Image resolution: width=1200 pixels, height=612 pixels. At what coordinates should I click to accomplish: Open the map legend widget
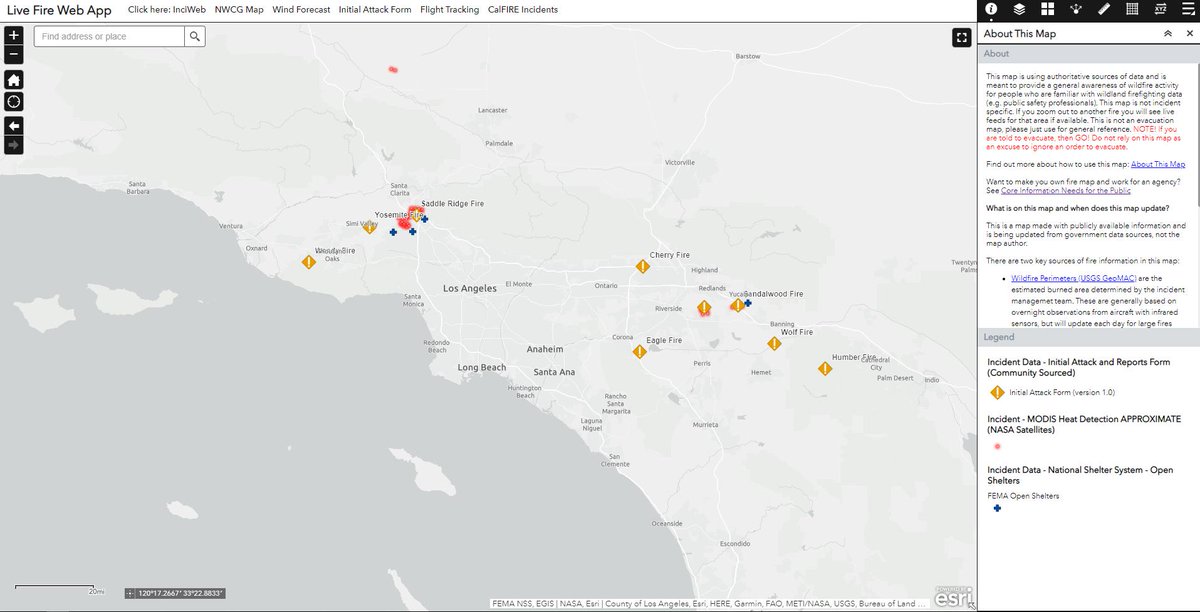pos(1190,10)
